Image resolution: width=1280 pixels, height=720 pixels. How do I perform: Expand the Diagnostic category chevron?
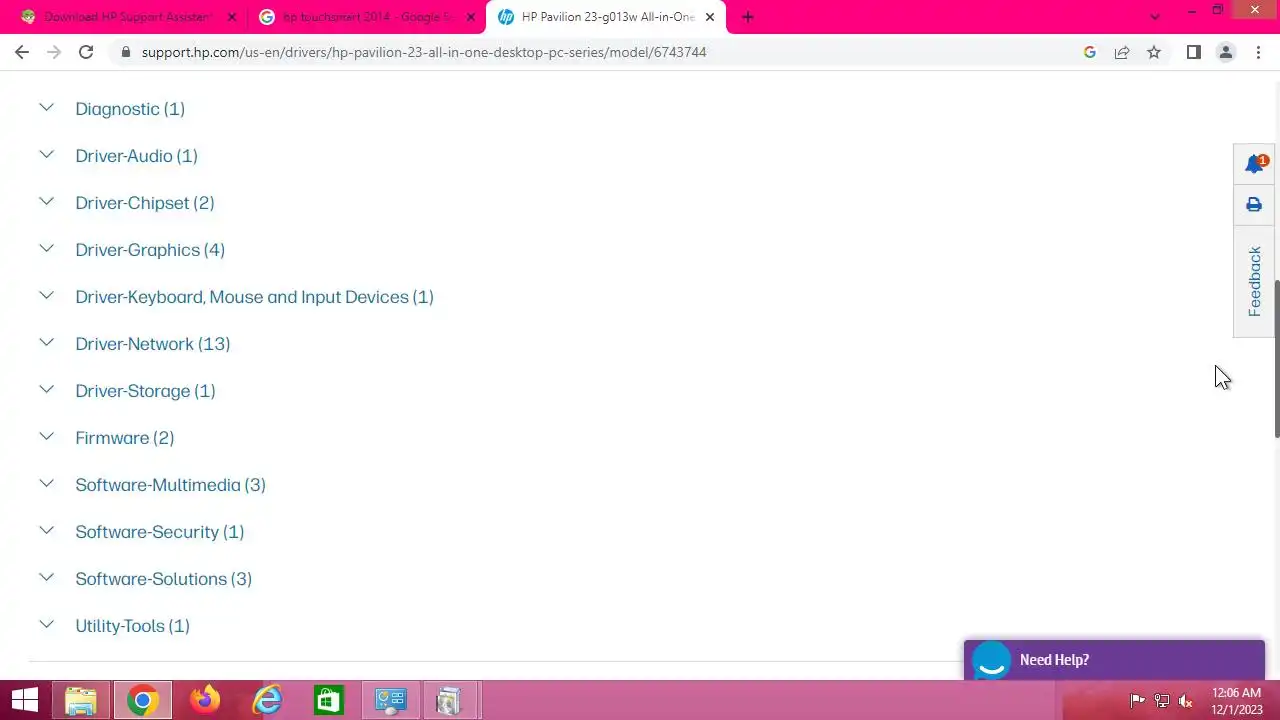(46, 107)
